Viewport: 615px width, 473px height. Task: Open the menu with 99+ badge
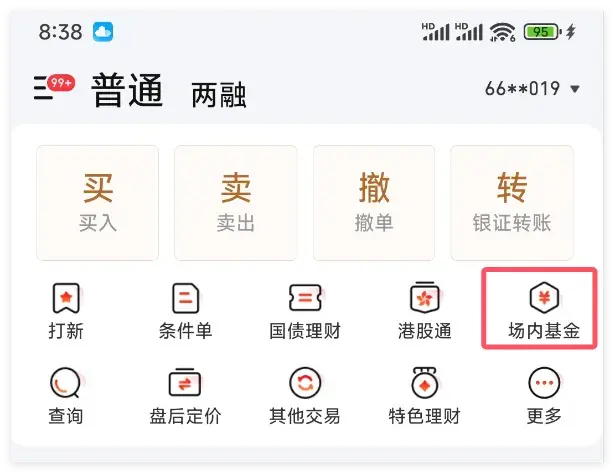point(52,87)
